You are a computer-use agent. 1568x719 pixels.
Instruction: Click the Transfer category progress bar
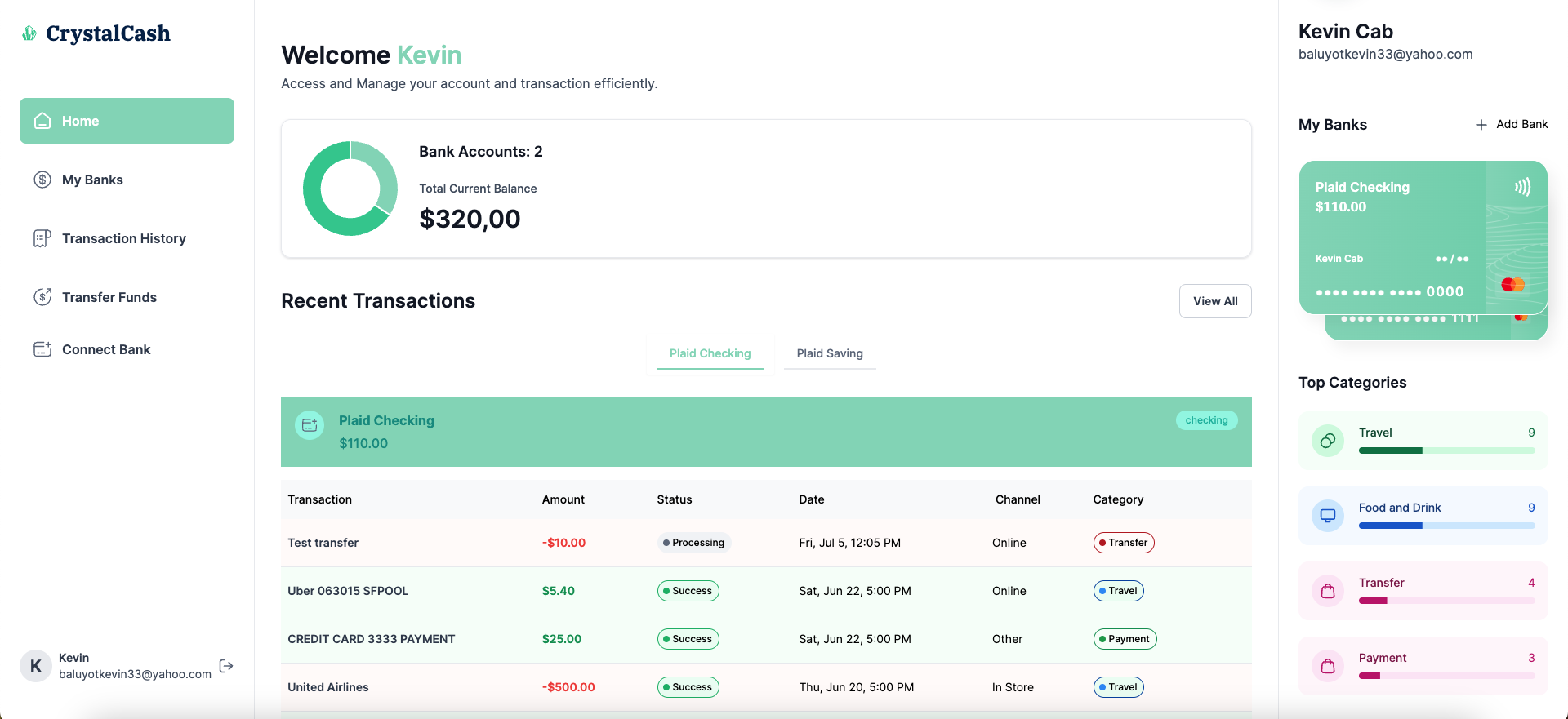coord(1446,601)
